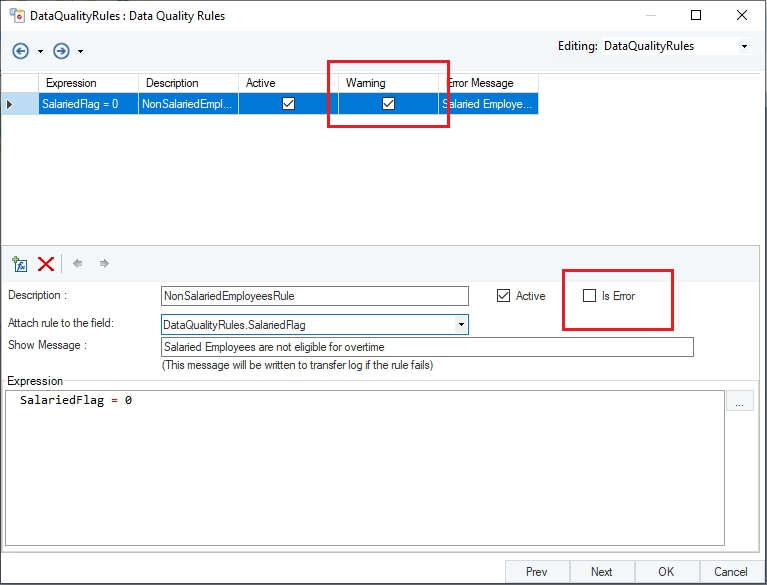Screen dimensions: 767x585
Task: Enable the Is Error checkbox
Action: click(590, 296)
